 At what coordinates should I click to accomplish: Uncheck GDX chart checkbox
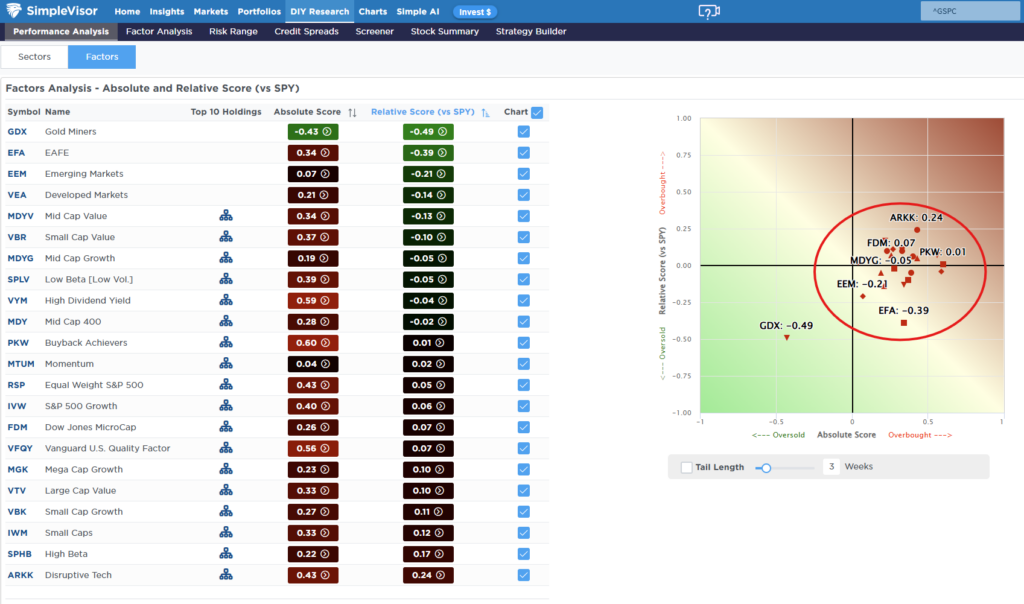click(524, 131)
